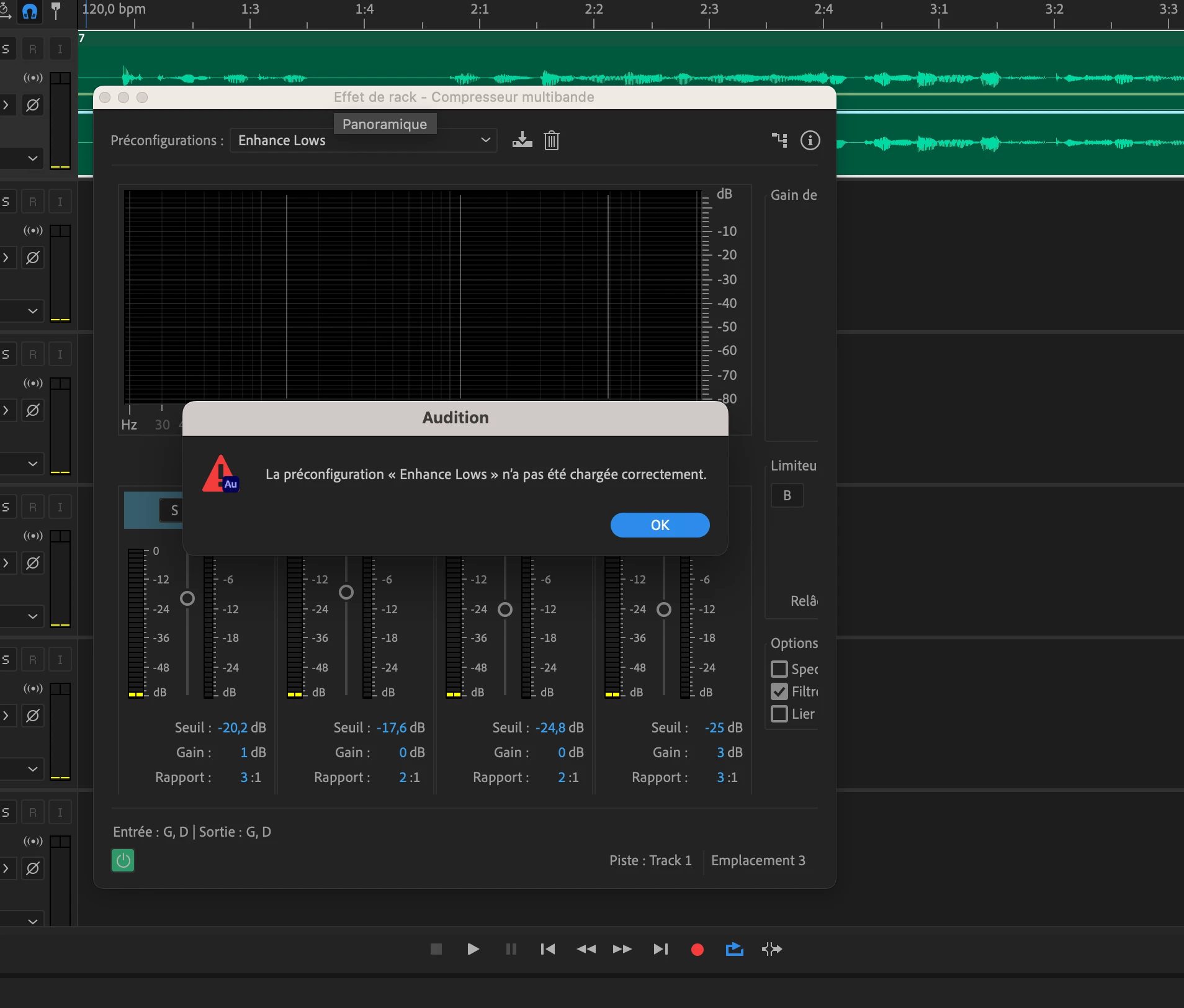Toggle the magnet snapping icon
The image size is (1184, 1008).
coord(30,11)
